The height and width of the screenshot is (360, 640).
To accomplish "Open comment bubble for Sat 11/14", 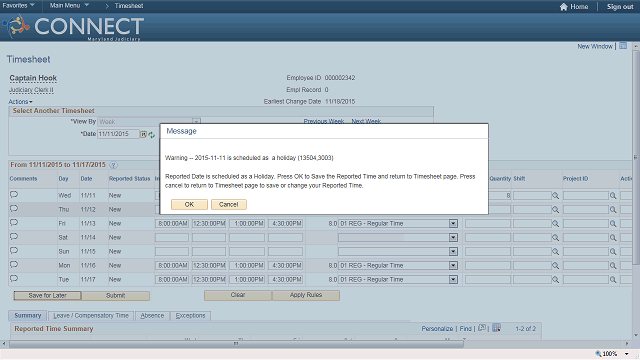I will [x=14, y=237].
